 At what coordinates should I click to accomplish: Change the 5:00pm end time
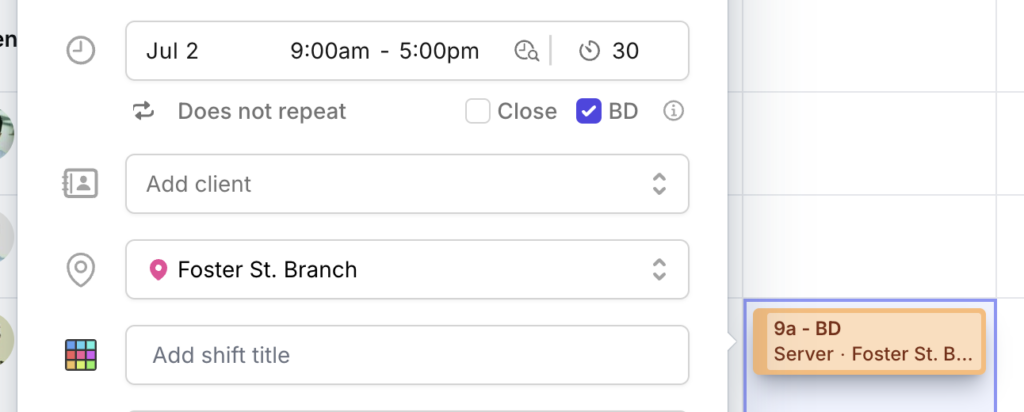click(439, 51)
